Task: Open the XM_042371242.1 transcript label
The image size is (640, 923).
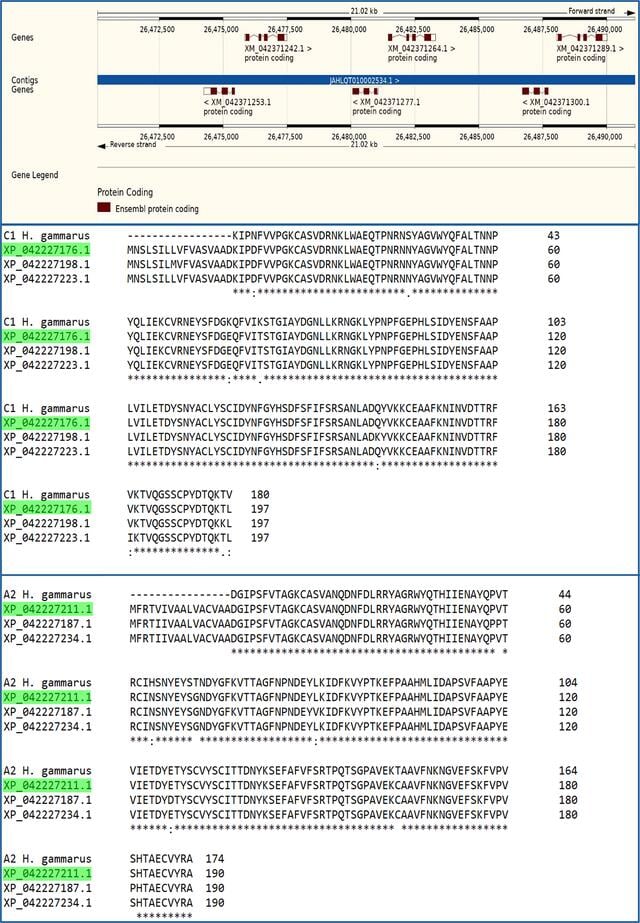Action: [278, 49]
